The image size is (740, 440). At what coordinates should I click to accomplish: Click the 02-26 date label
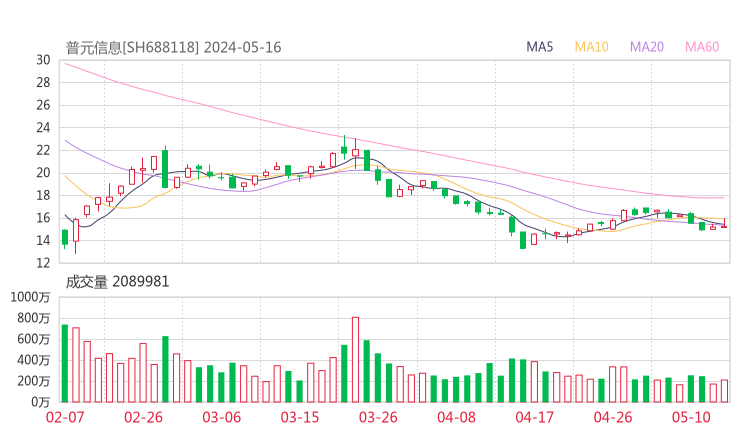tap(143, 417)
